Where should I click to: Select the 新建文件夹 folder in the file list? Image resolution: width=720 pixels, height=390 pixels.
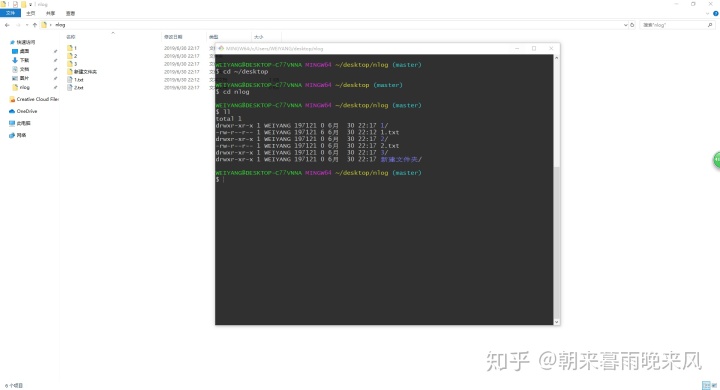pyautogui.click(x=82, y=72)
